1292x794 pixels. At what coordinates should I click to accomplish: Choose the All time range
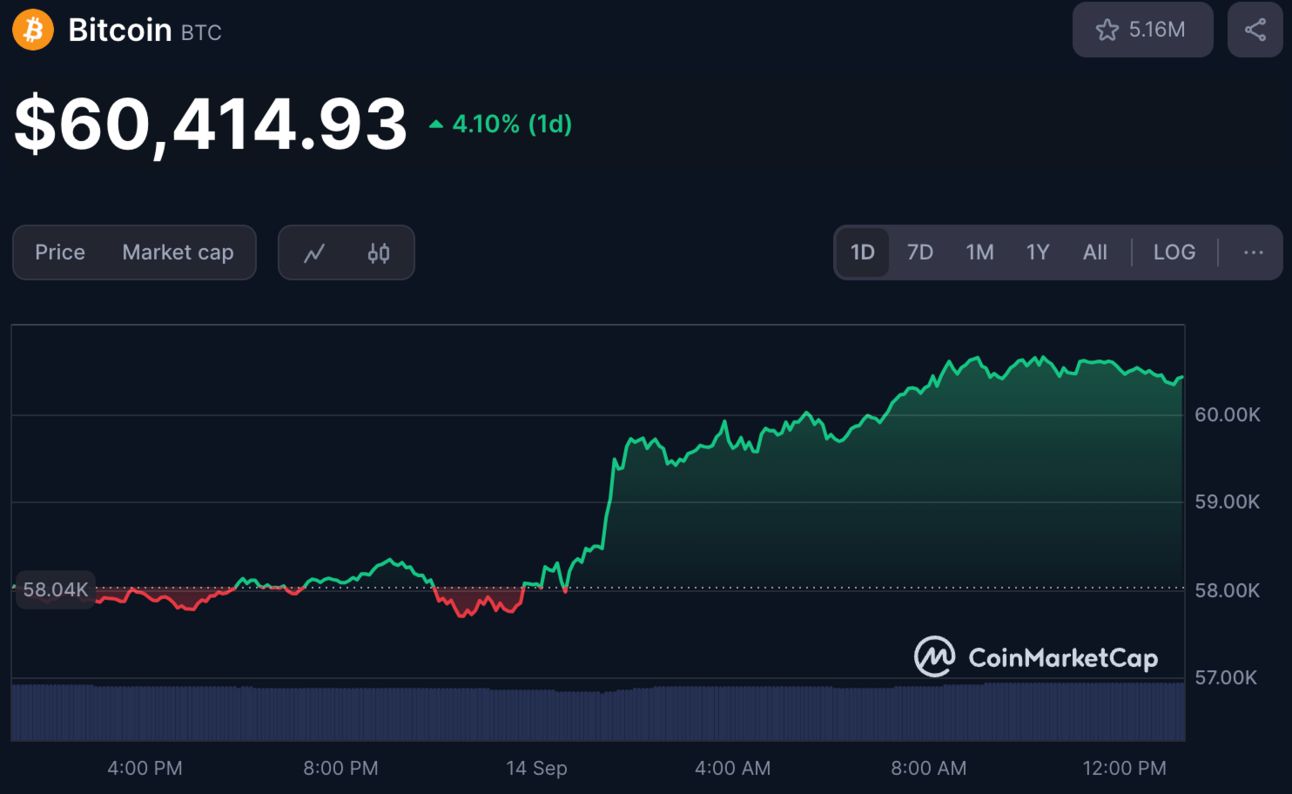1095,253
